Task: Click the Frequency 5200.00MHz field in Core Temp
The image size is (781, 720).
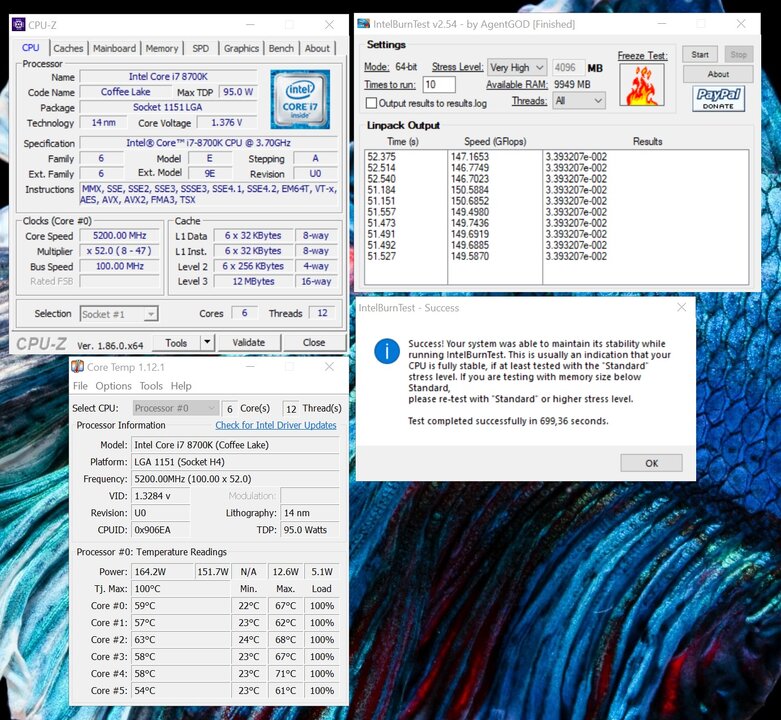Action: (x=235, y=479)
